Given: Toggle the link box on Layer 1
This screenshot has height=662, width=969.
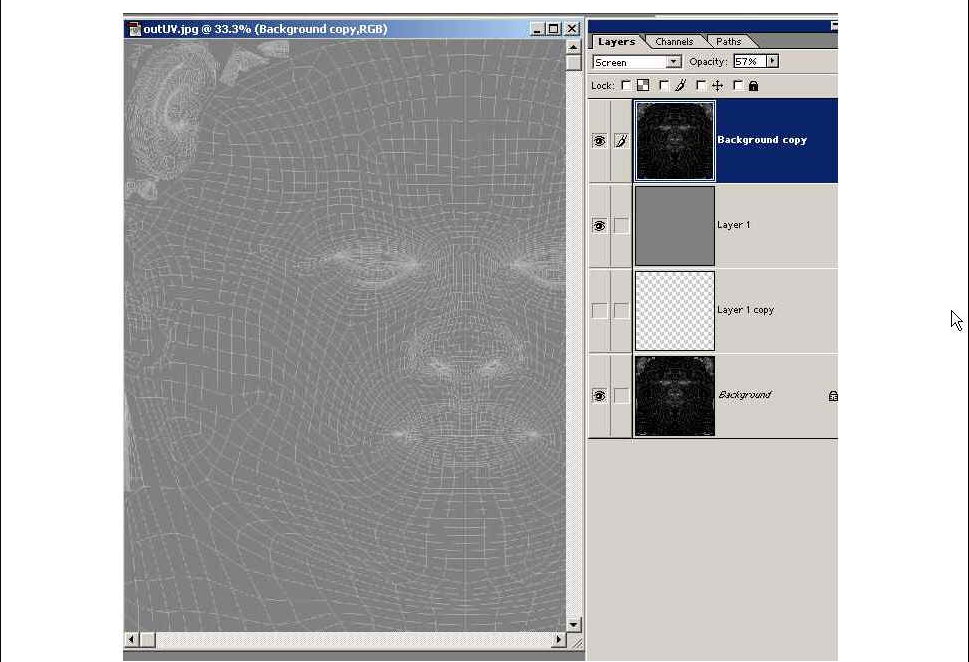Looking at the screenshot, I should pyautogui.click(x=621, y=226).
